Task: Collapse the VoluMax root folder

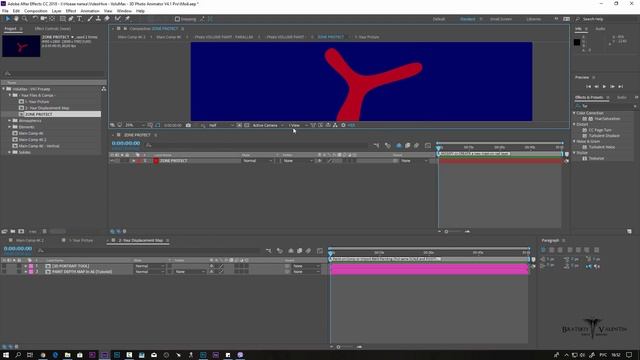Action: pyautogui.click(x=4, y=89)
